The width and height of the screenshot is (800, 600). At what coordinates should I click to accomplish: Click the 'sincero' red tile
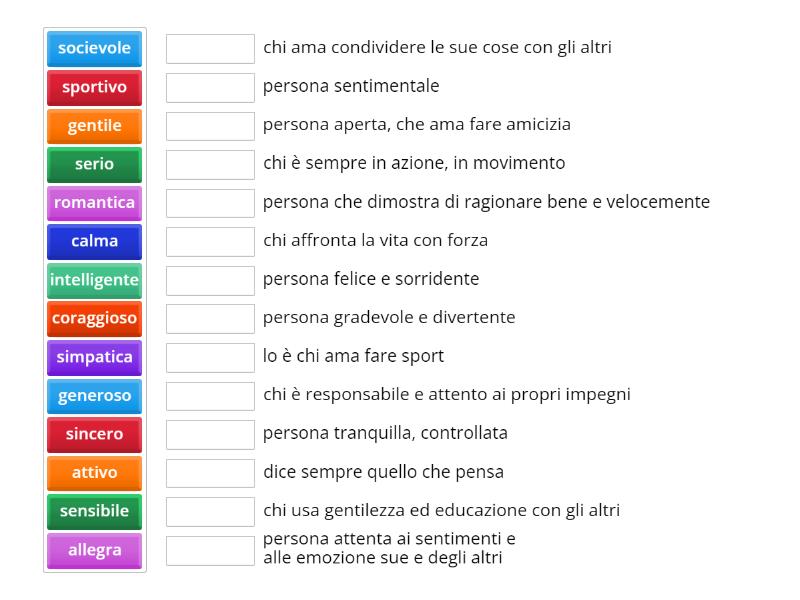pyautogui.click(x=94, y=434)
